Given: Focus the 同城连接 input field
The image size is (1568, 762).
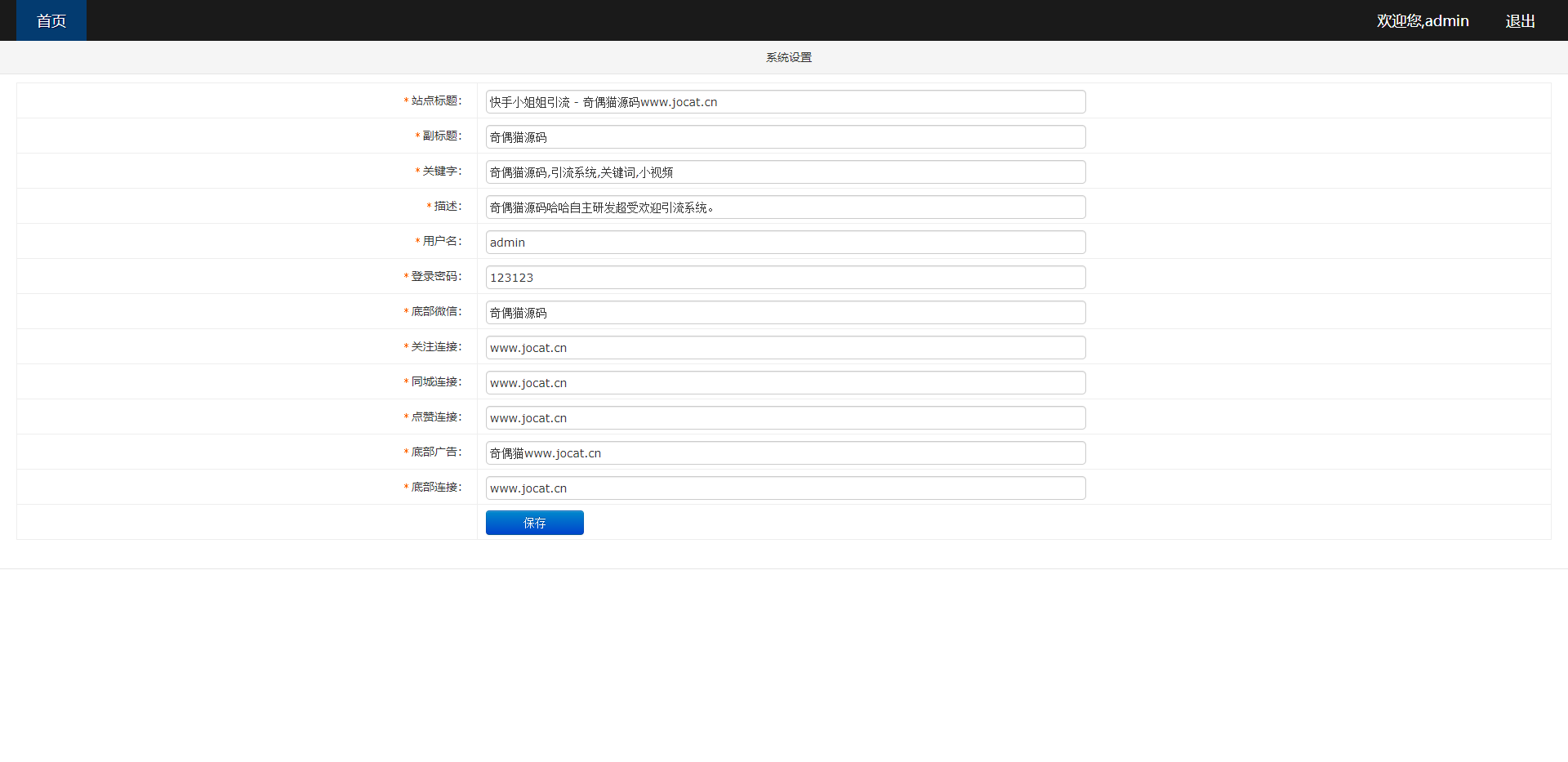Looking at the screenshot, I should [786, 383].
